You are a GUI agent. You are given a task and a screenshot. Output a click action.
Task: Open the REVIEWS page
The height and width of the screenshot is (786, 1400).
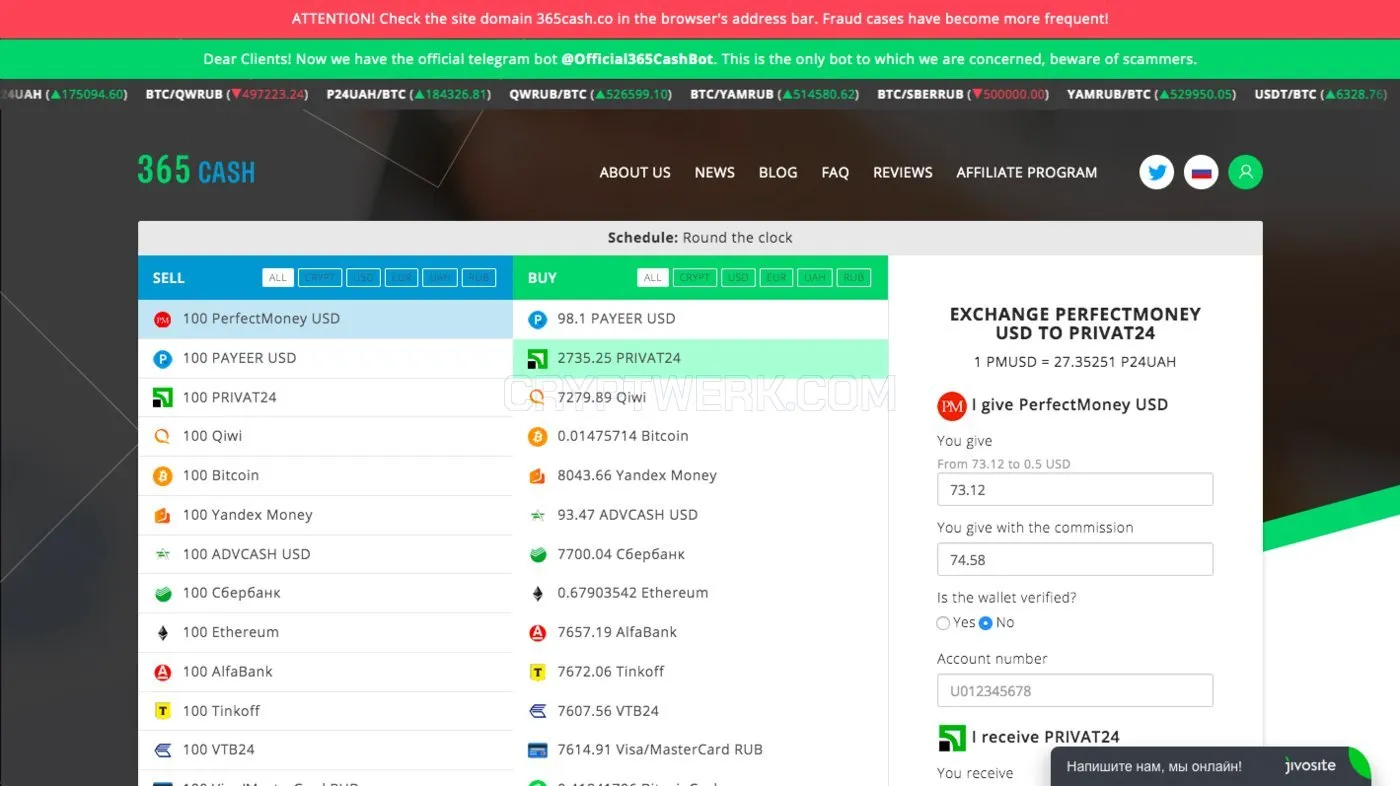click(x=903, y=172)
